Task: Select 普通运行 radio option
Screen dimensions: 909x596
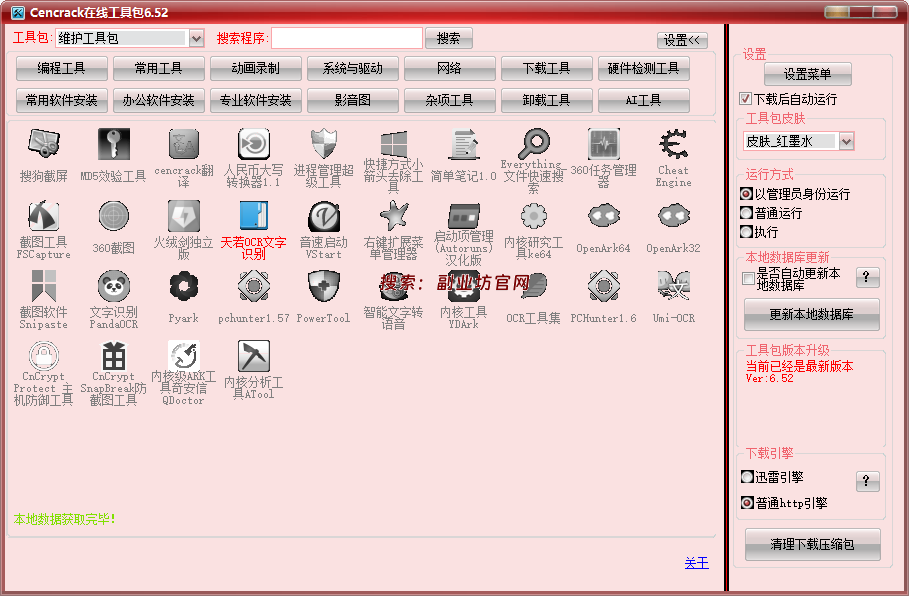Action: click(x=747, y=213)
